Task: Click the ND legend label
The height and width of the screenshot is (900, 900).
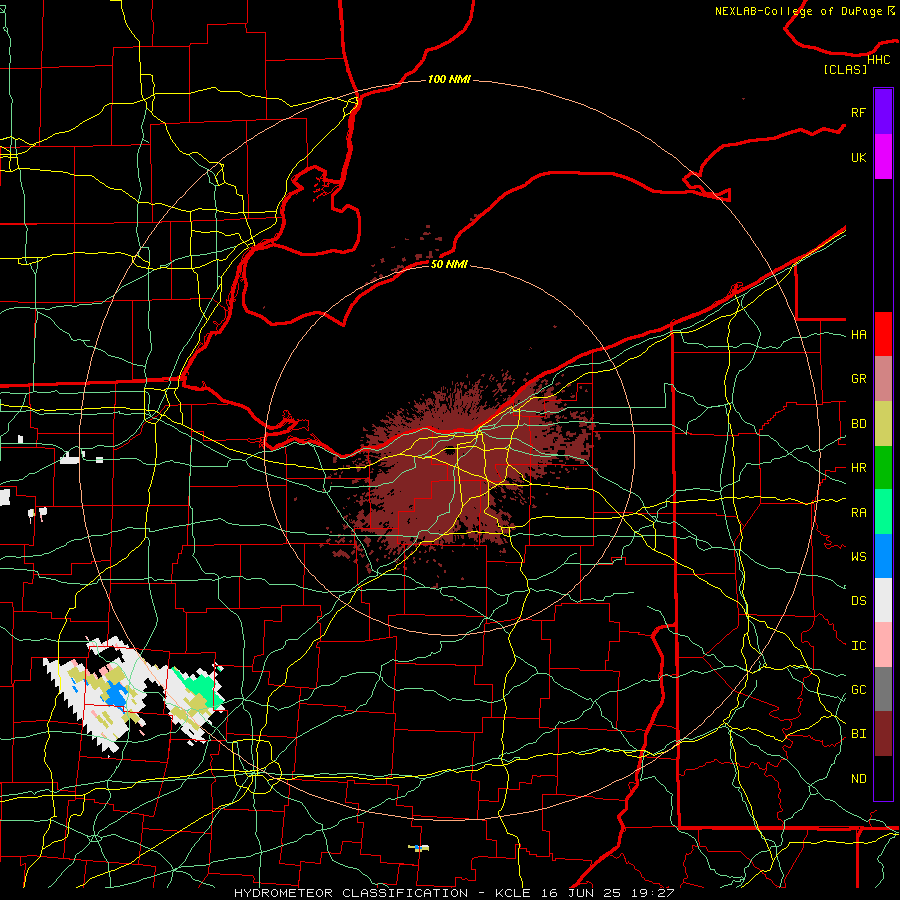Action: pyautogui.click(x=858, y=779)
